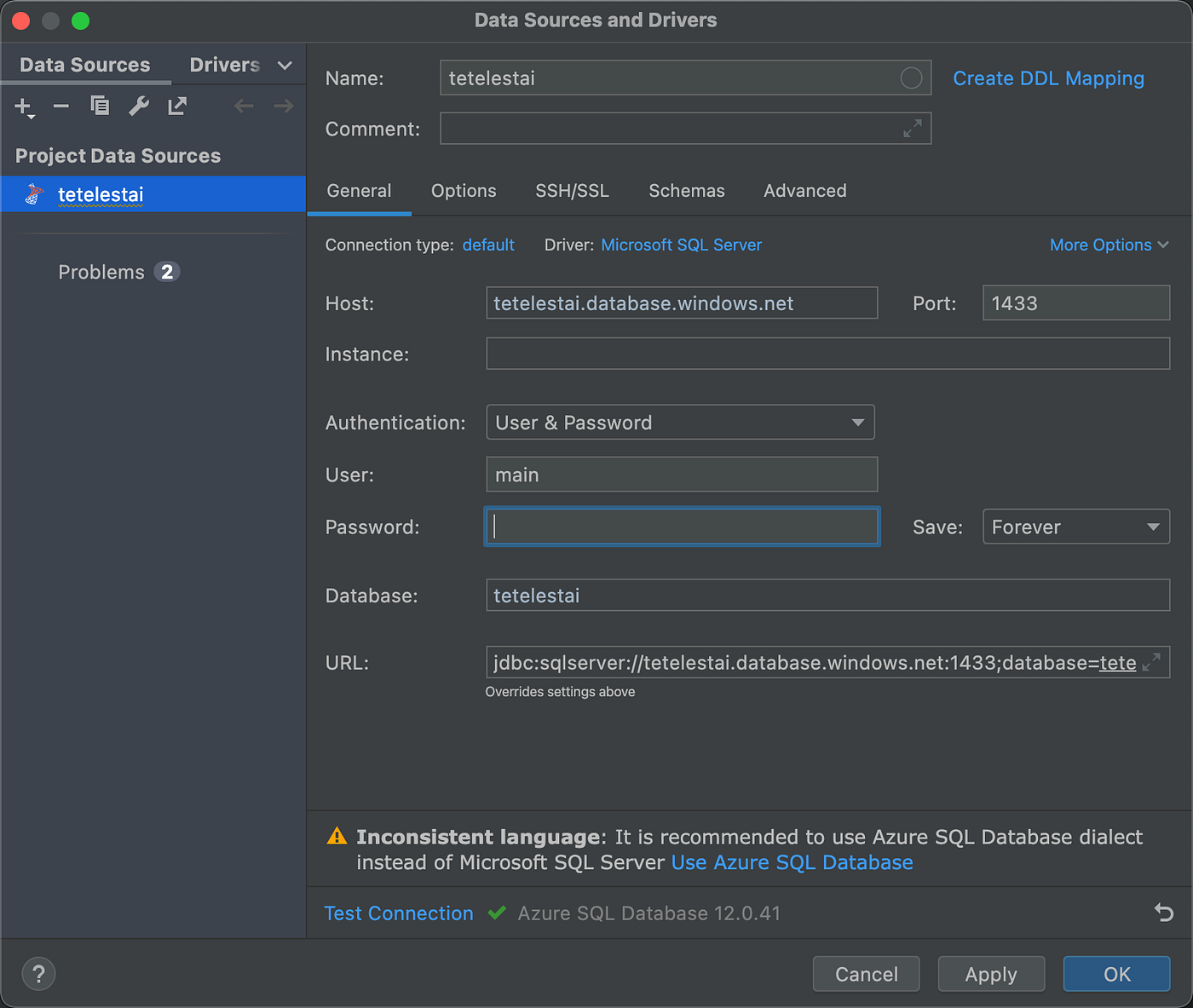This screenshot has width=1193, height=1008.
Task: Open help using the question mark icon
Action: pos(38,973)
